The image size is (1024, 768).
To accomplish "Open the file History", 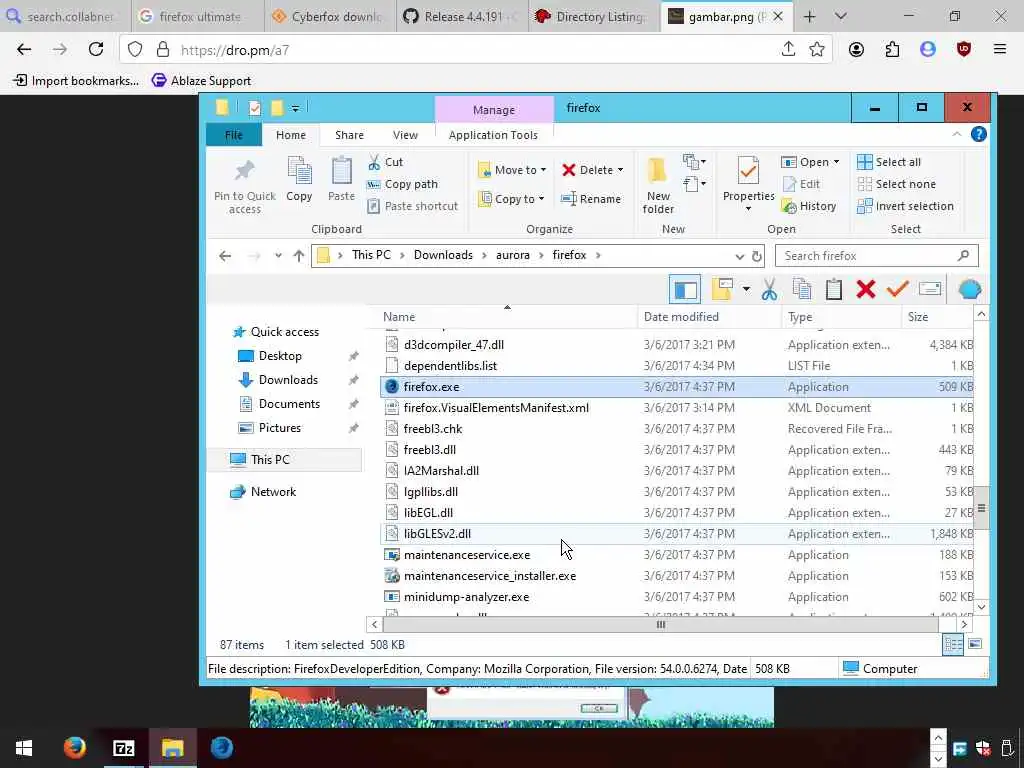I will coord(809,206).
